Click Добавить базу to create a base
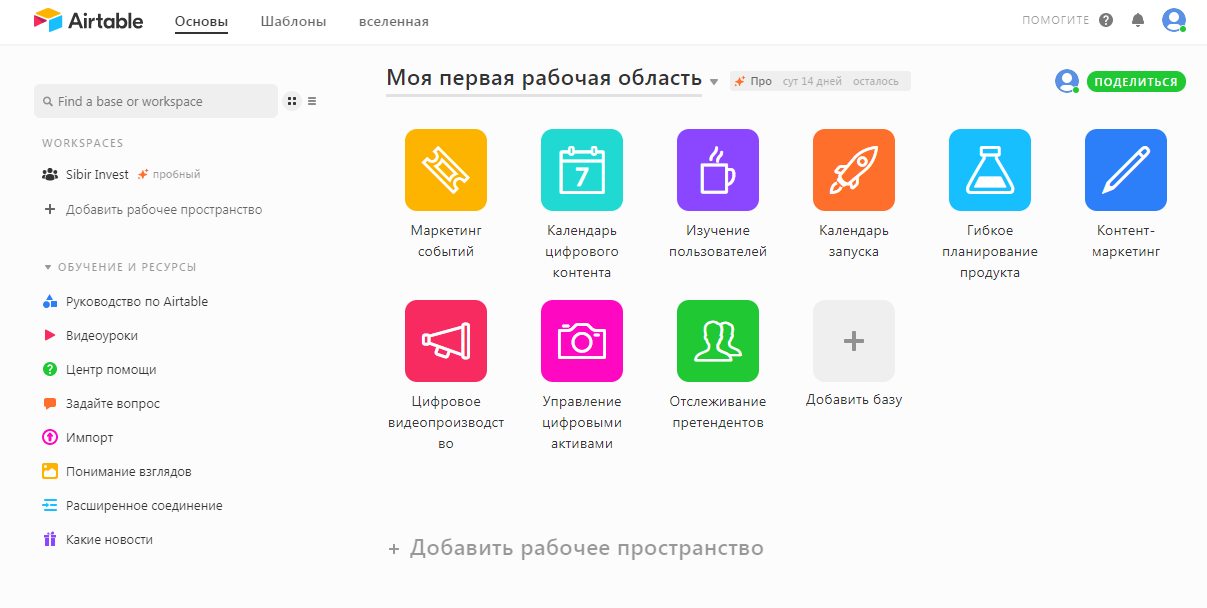Image resolution: width=1207 pixels, height=608 pixels. pyautogui.click(x=853, y=340)
